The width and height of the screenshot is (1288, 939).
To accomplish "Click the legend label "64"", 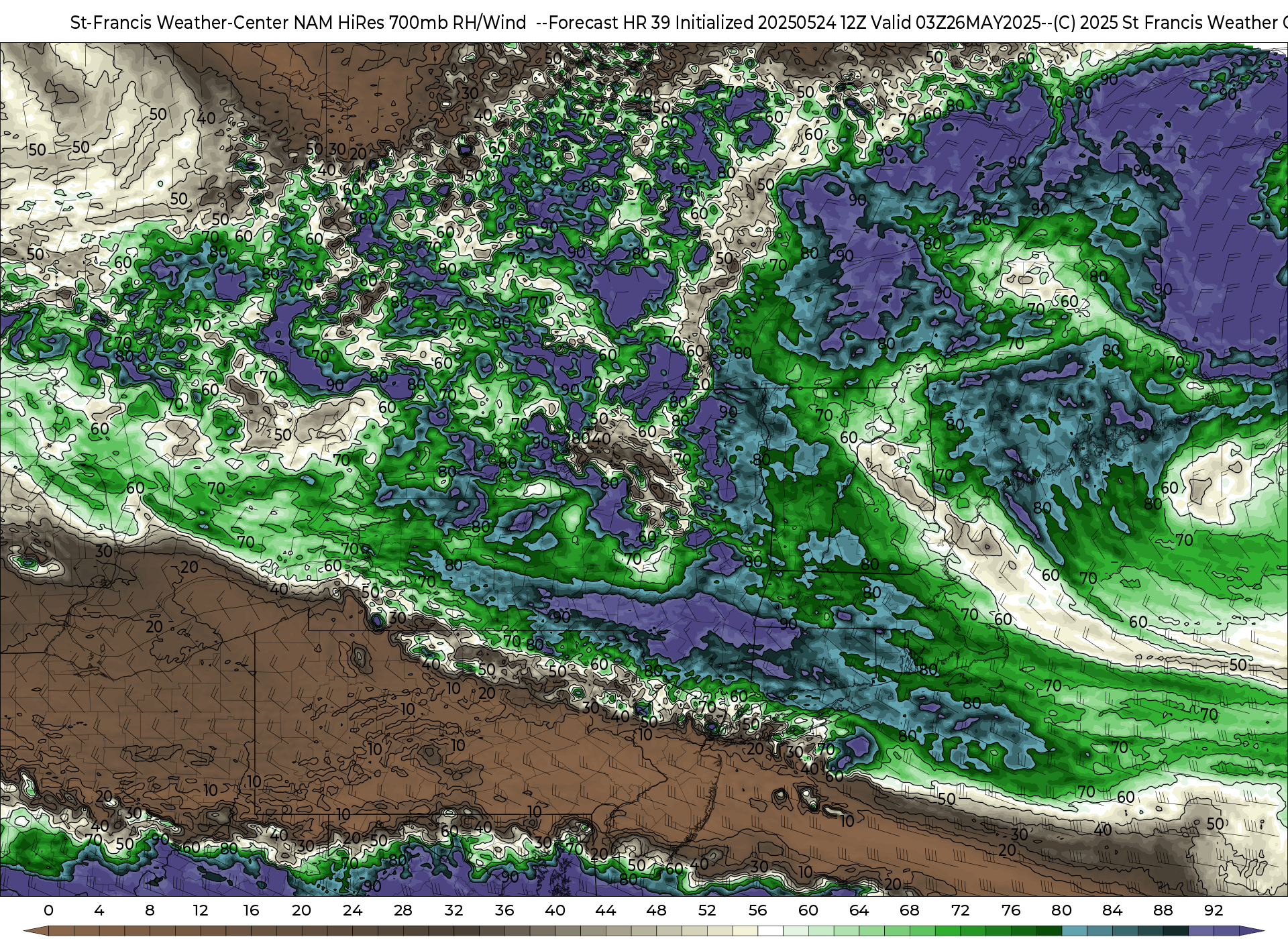I will coord(859,910).
